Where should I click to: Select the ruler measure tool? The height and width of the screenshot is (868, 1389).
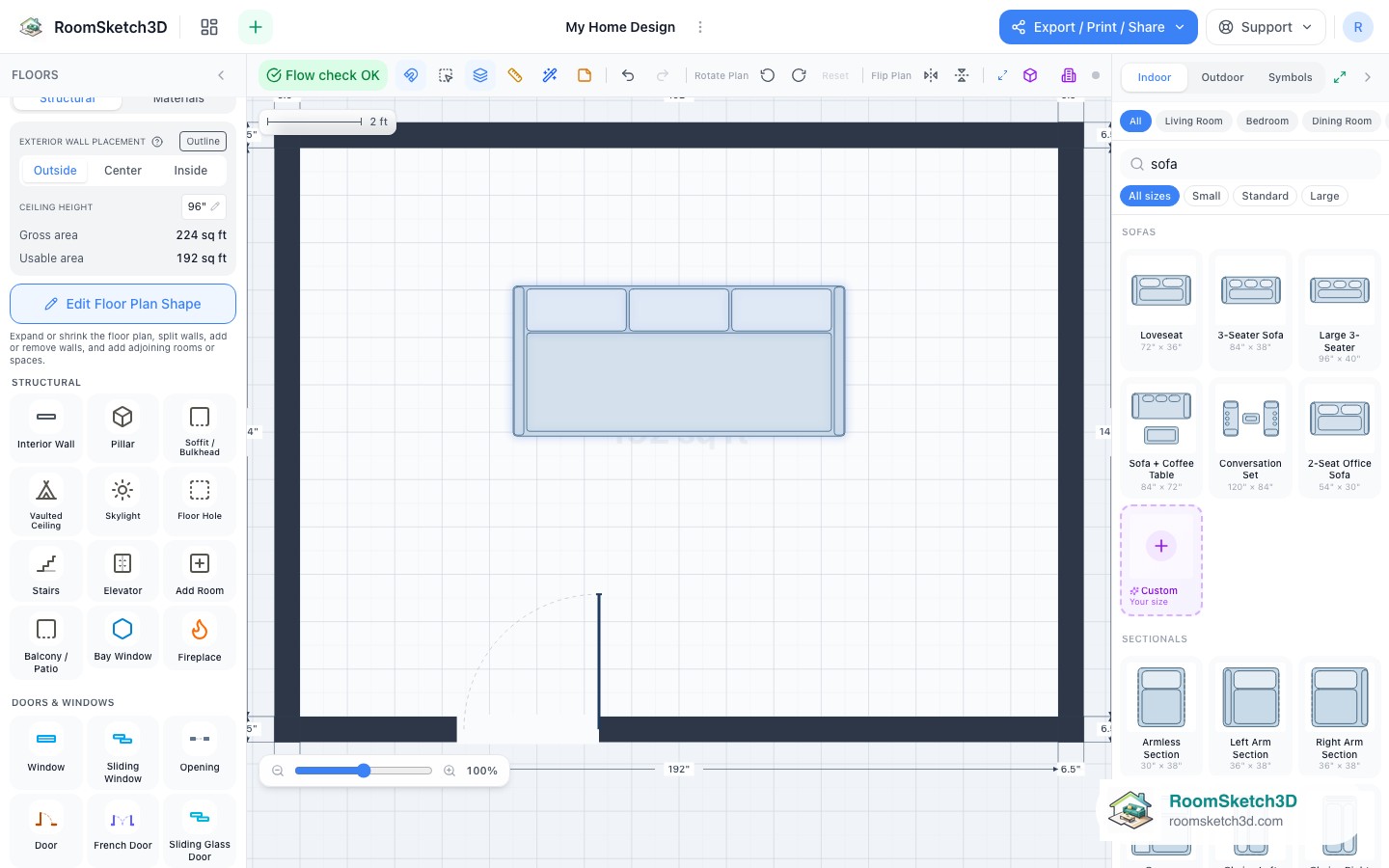point(515,75)
